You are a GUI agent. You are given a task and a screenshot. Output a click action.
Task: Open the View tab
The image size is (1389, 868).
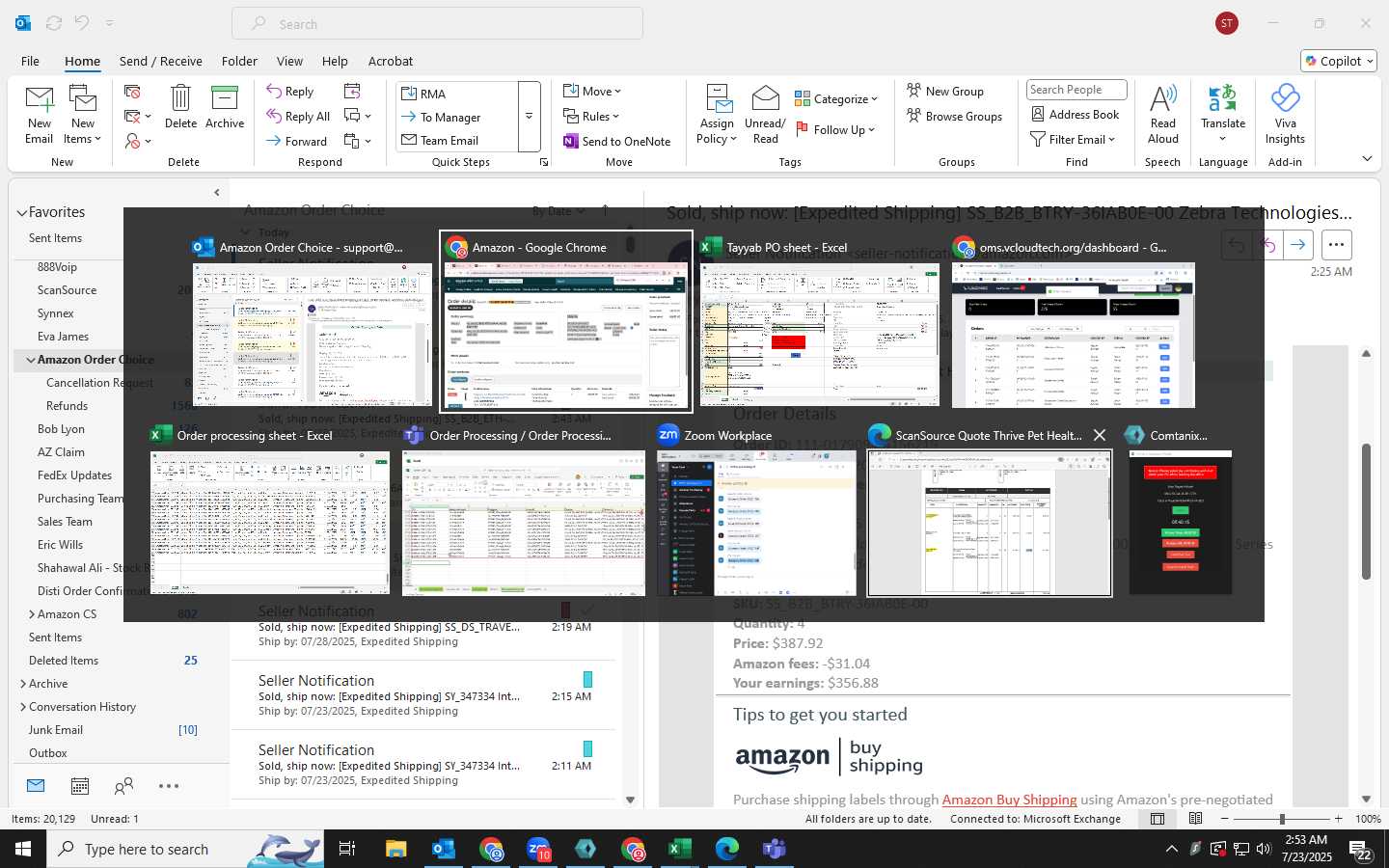(x=289, y=61)
